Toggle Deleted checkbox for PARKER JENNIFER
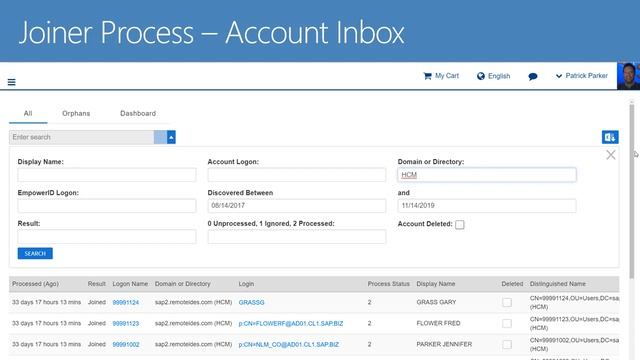This screenshot has width=640, height=360. click(x=507, y=344)
